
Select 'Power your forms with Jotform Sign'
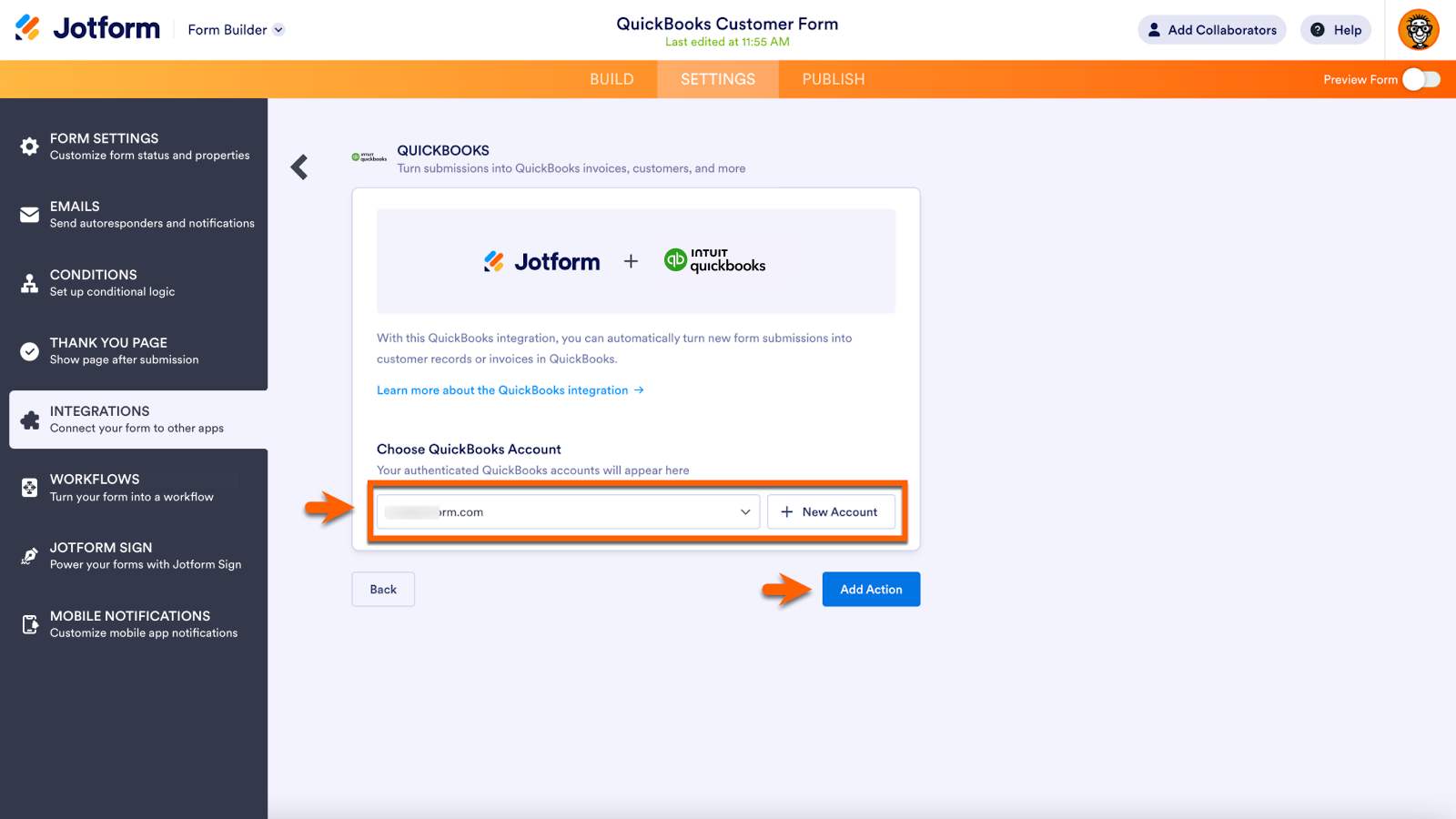146,565
